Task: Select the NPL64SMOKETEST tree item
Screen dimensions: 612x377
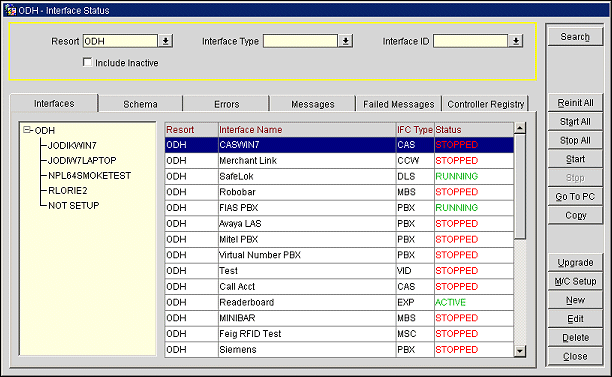Action: 89,176
